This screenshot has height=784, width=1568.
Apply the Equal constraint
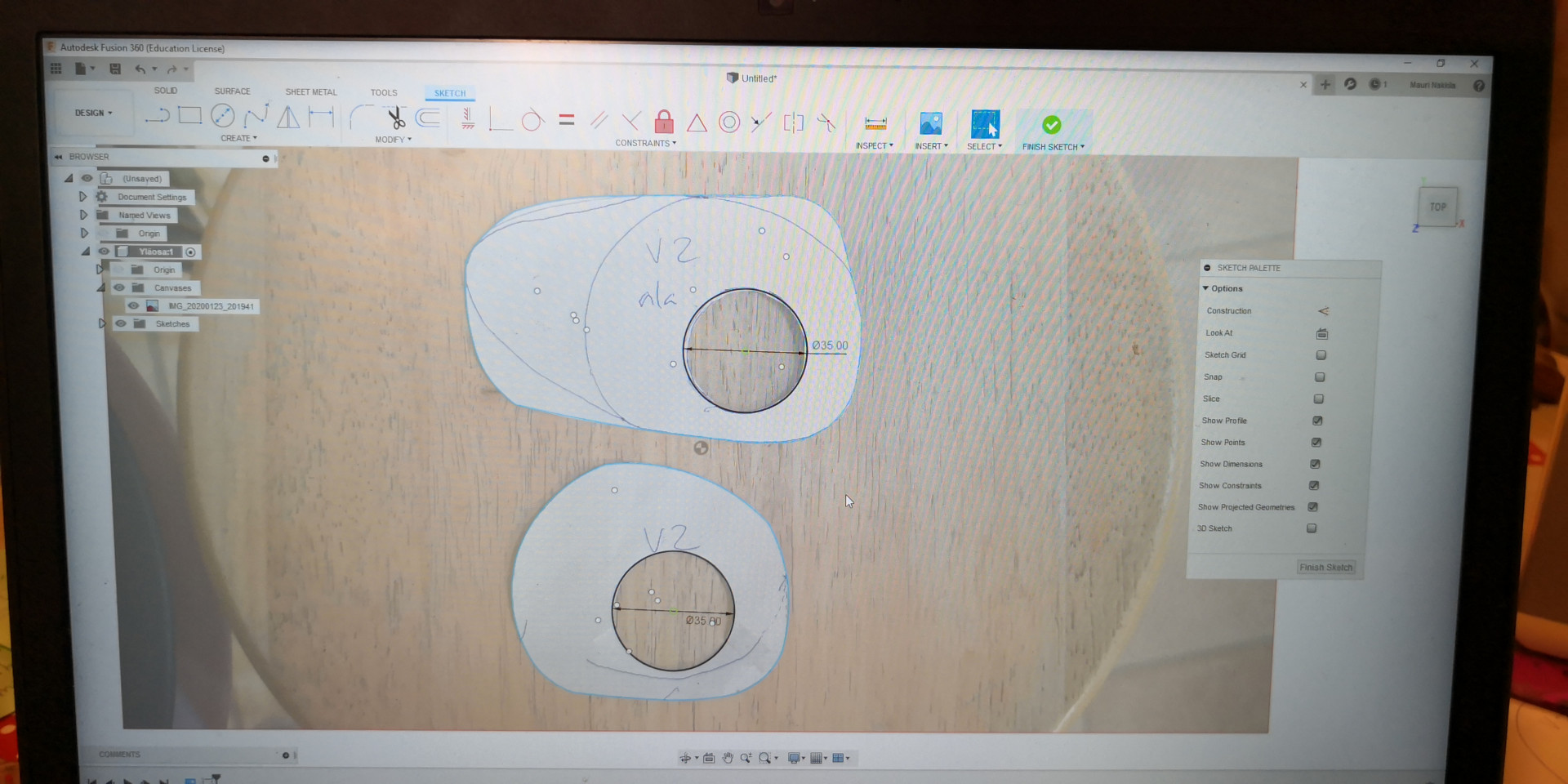(x=567, y=120)
